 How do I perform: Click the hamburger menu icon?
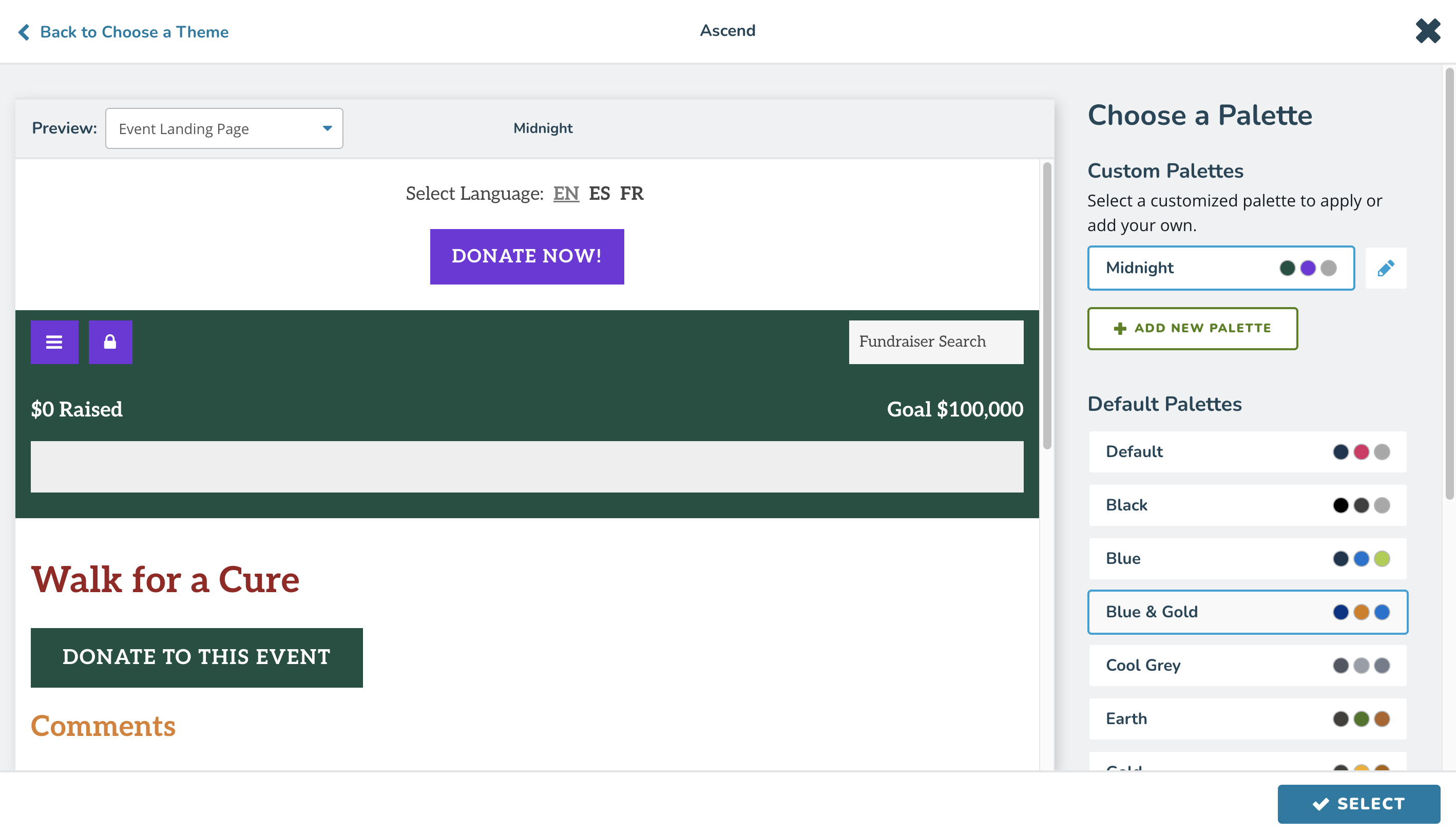click(54, 342)
